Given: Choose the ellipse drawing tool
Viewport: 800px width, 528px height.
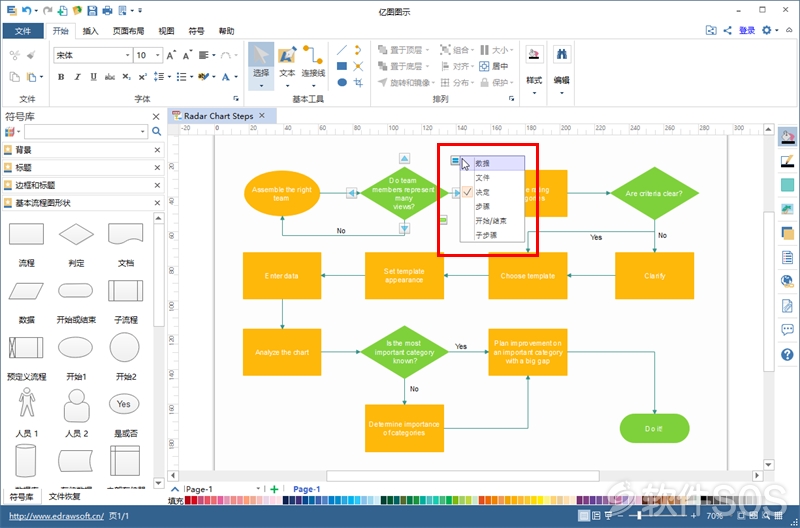Looking at the screenshot, I should pos(342,82).
